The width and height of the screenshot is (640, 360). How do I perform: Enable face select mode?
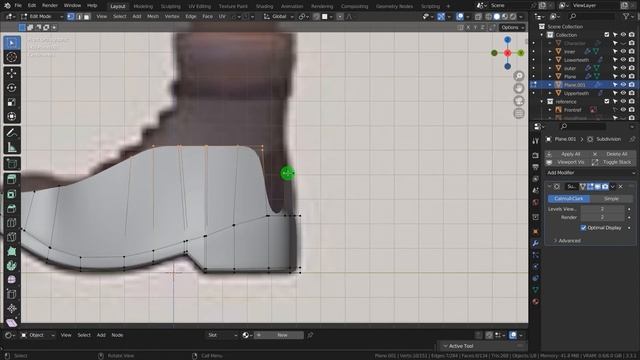coord(87,17)
